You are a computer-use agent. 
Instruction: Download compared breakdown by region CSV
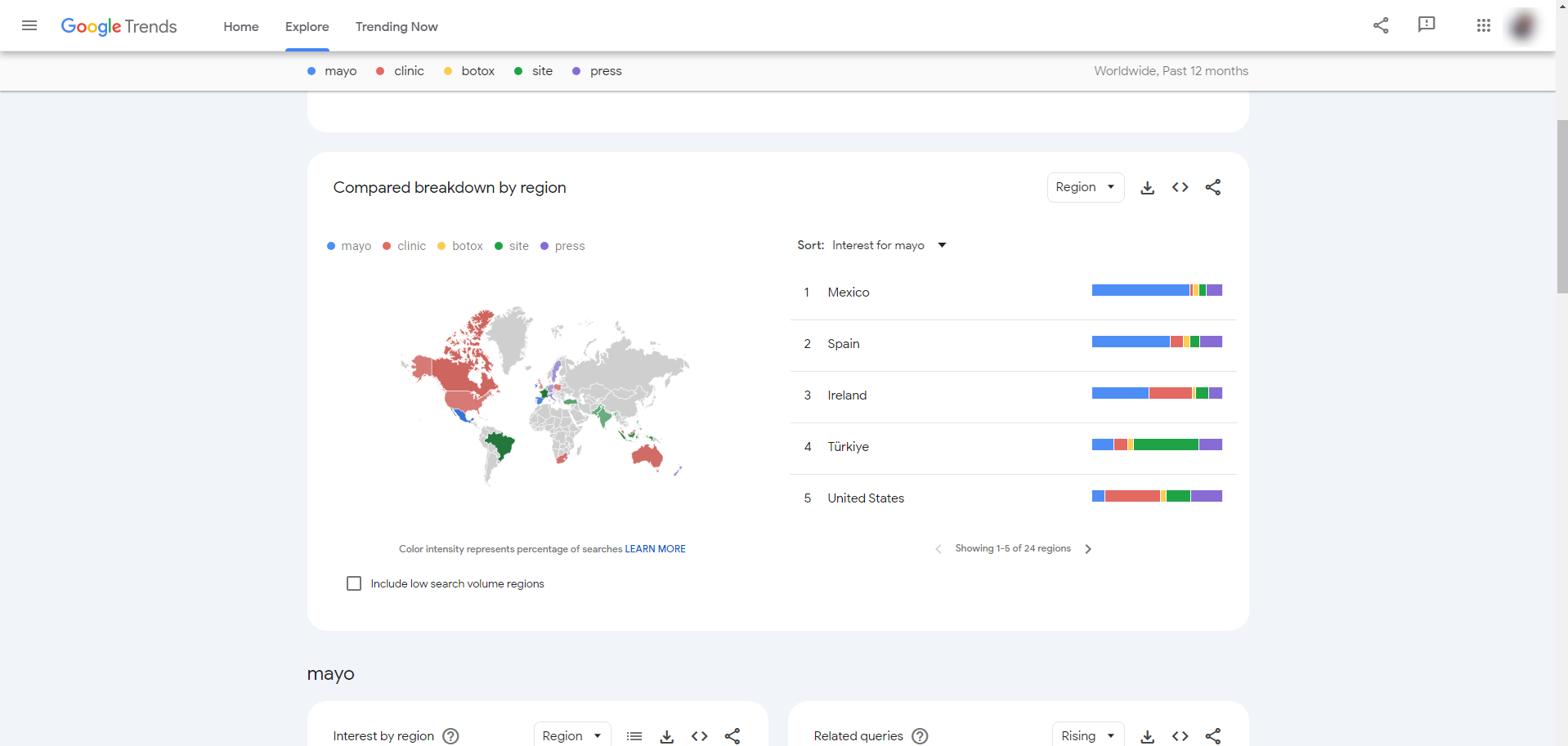pos(1148,188)
